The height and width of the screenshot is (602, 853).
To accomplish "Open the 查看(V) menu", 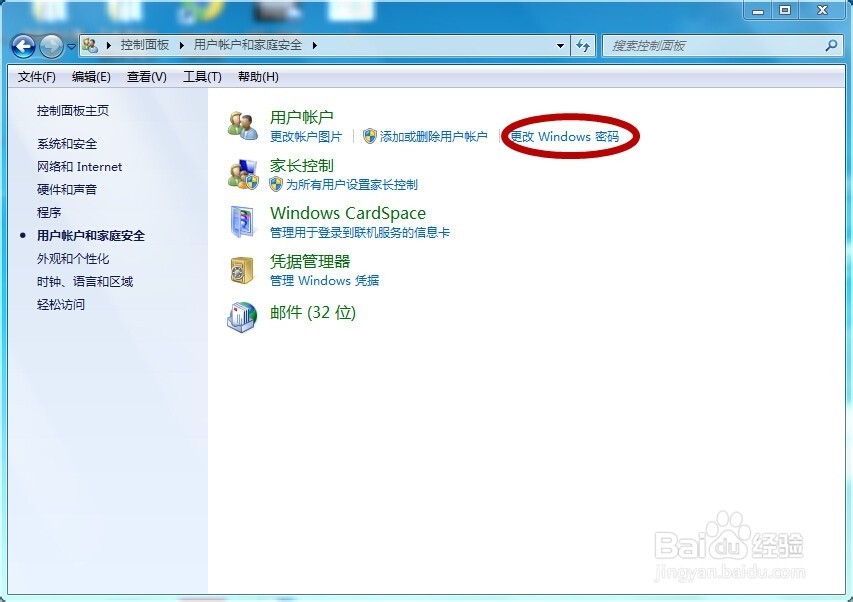I will (x=146, y=77).
